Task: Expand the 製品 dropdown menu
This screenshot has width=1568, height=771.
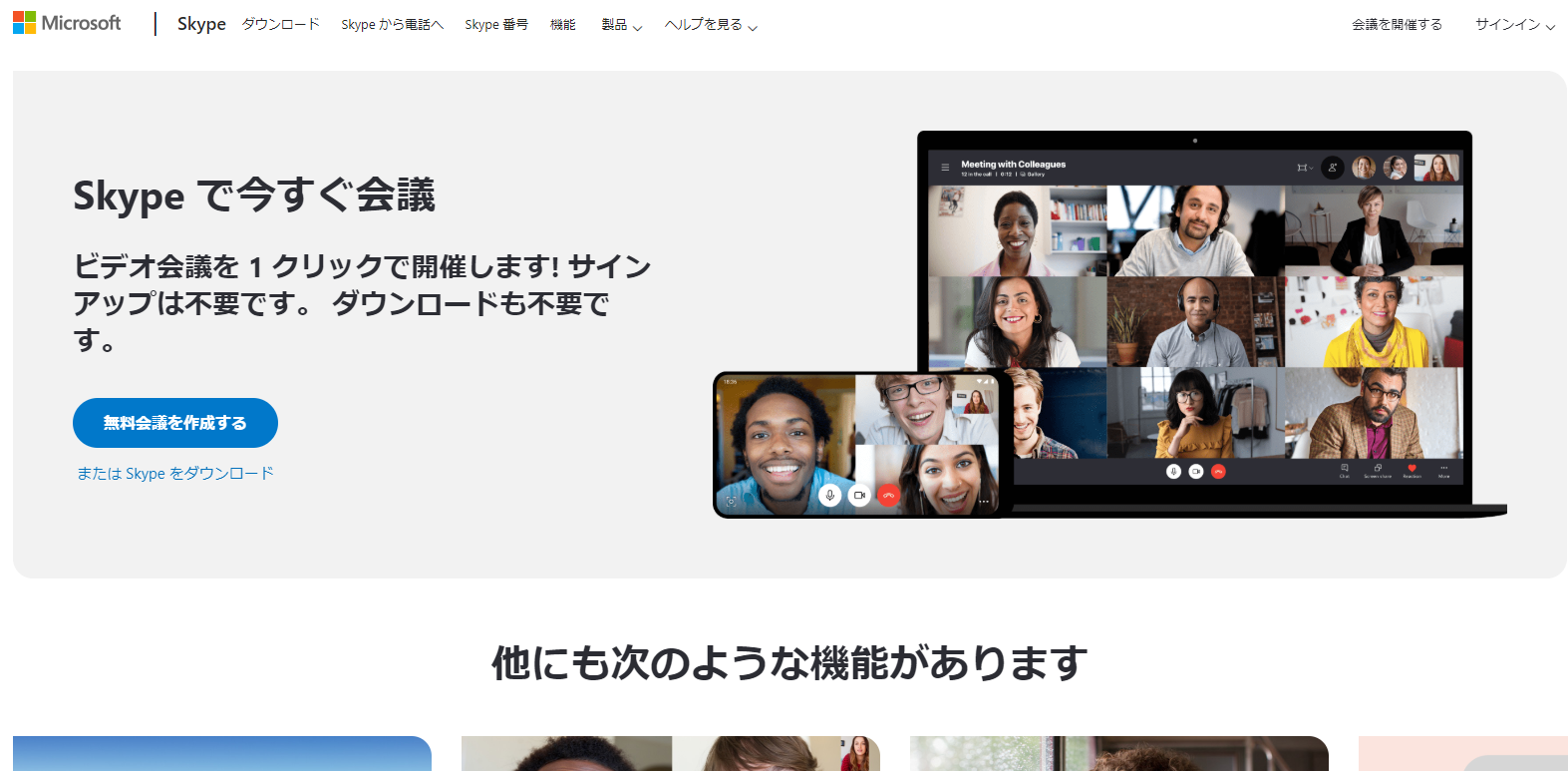Action: point(621,25)
